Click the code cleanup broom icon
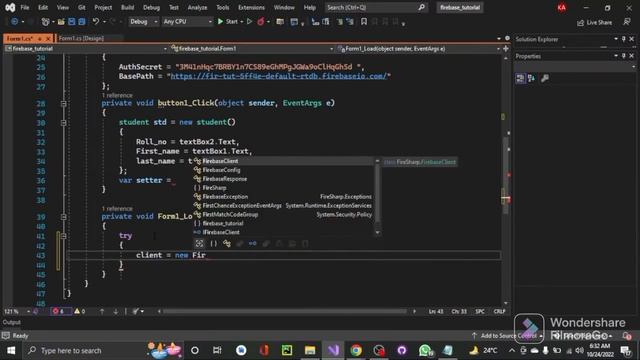 136,311
